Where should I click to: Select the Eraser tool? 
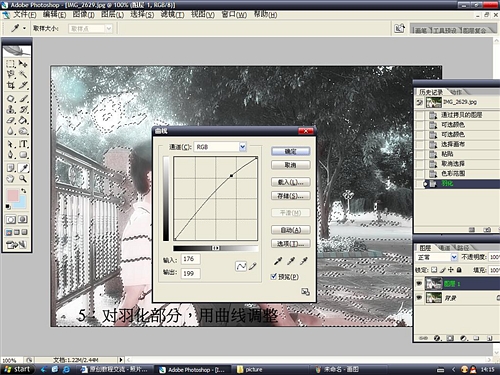[x=11, y=120]
